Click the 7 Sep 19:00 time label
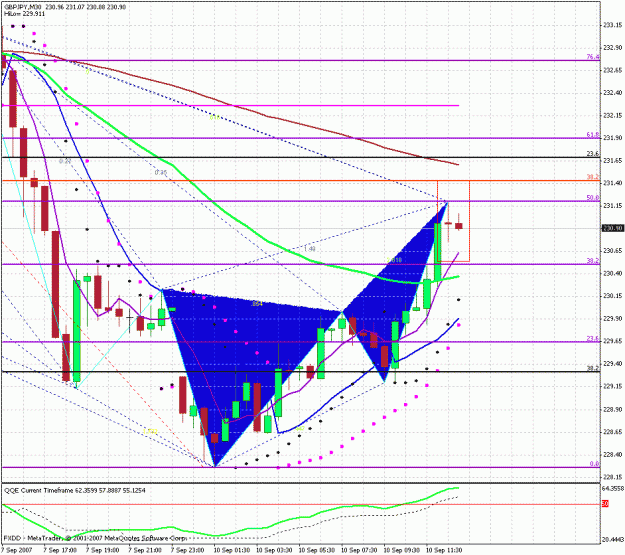Image resolution: width=625 pixels, height=555 pixels. point(102,550)
